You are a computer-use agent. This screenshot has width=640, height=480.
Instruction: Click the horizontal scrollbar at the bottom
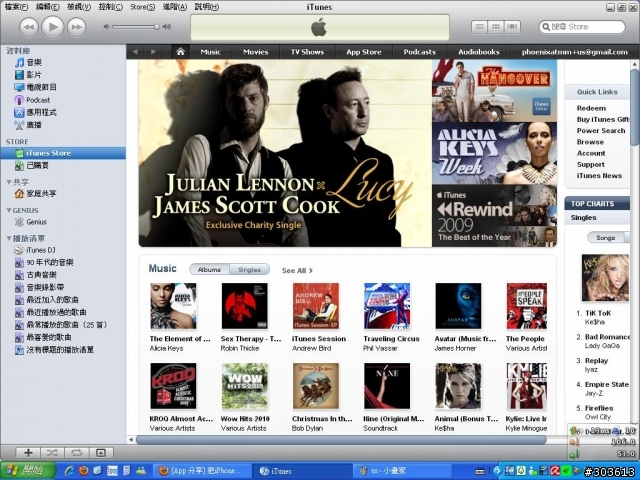[x=341, y=440]
